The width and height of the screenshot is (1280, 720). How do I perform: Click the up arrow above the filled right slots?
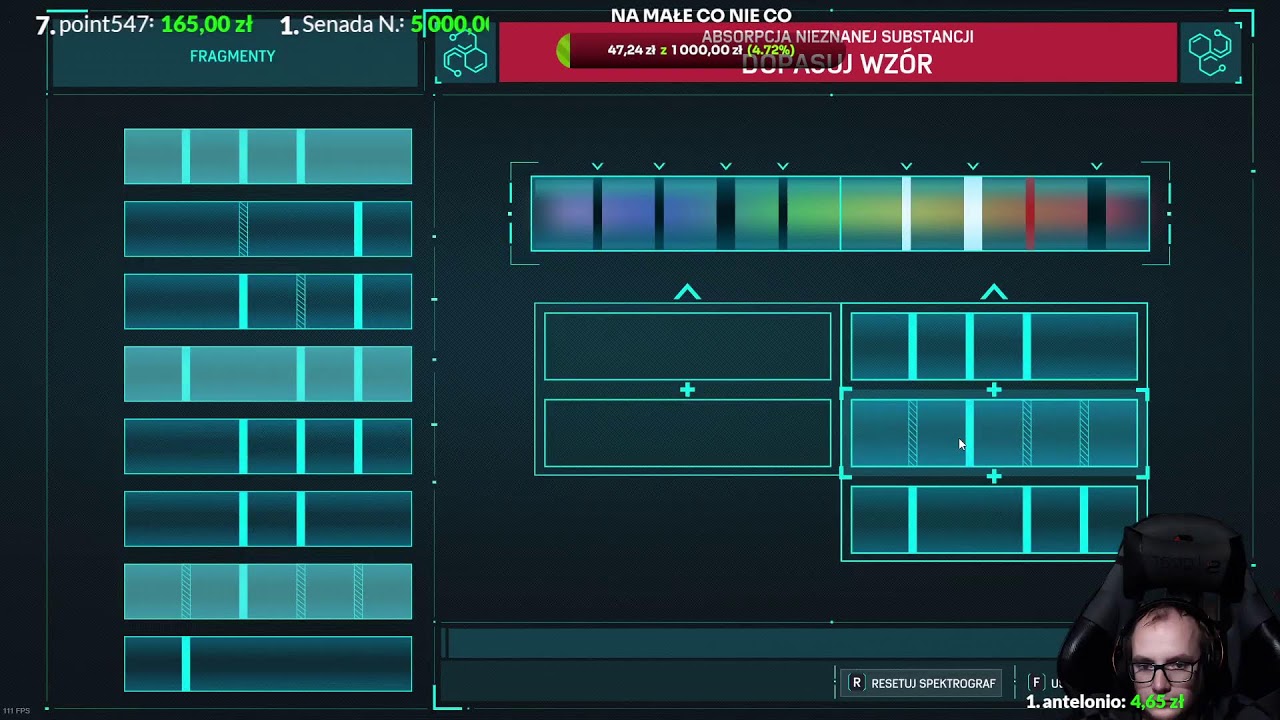994,292
